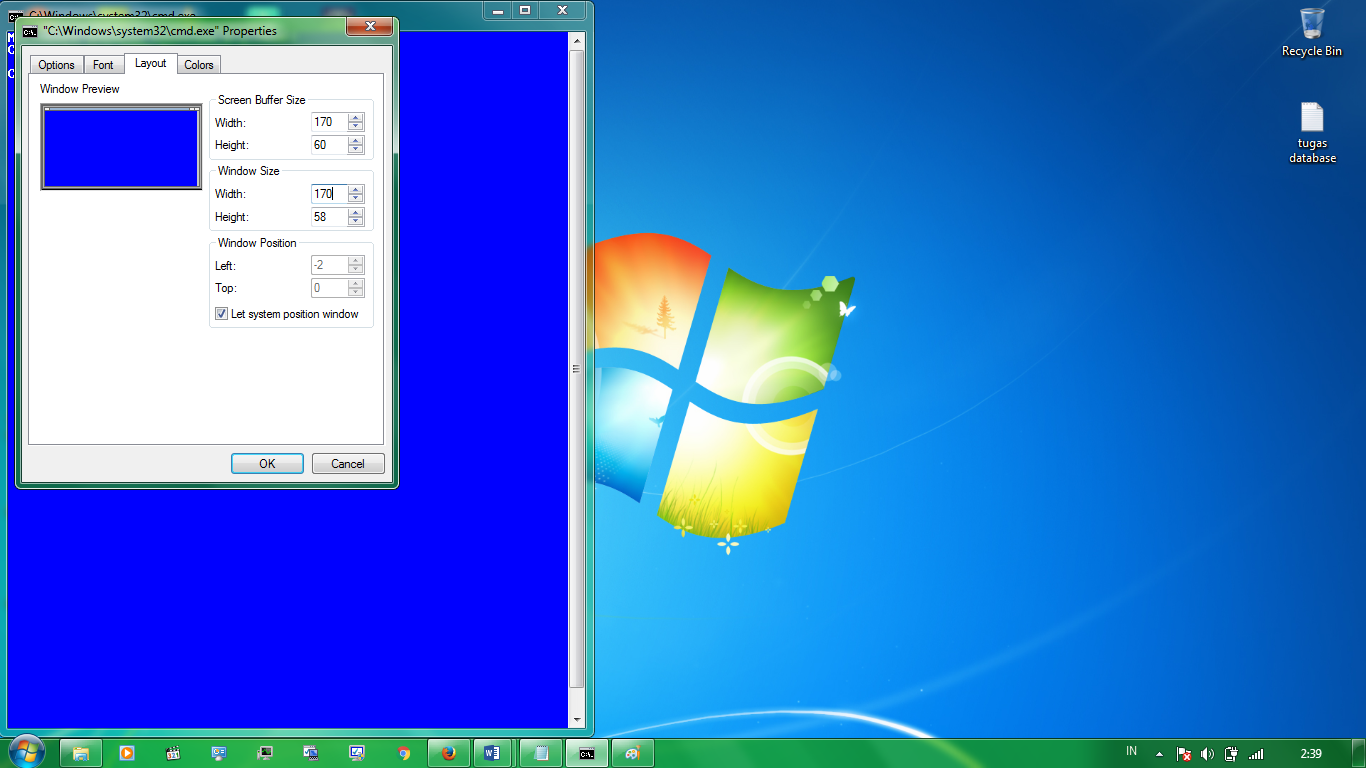This screenshot has width=1366, height=772.
Task: Decrease Window Size Height spinner
Action: point(356,221)
